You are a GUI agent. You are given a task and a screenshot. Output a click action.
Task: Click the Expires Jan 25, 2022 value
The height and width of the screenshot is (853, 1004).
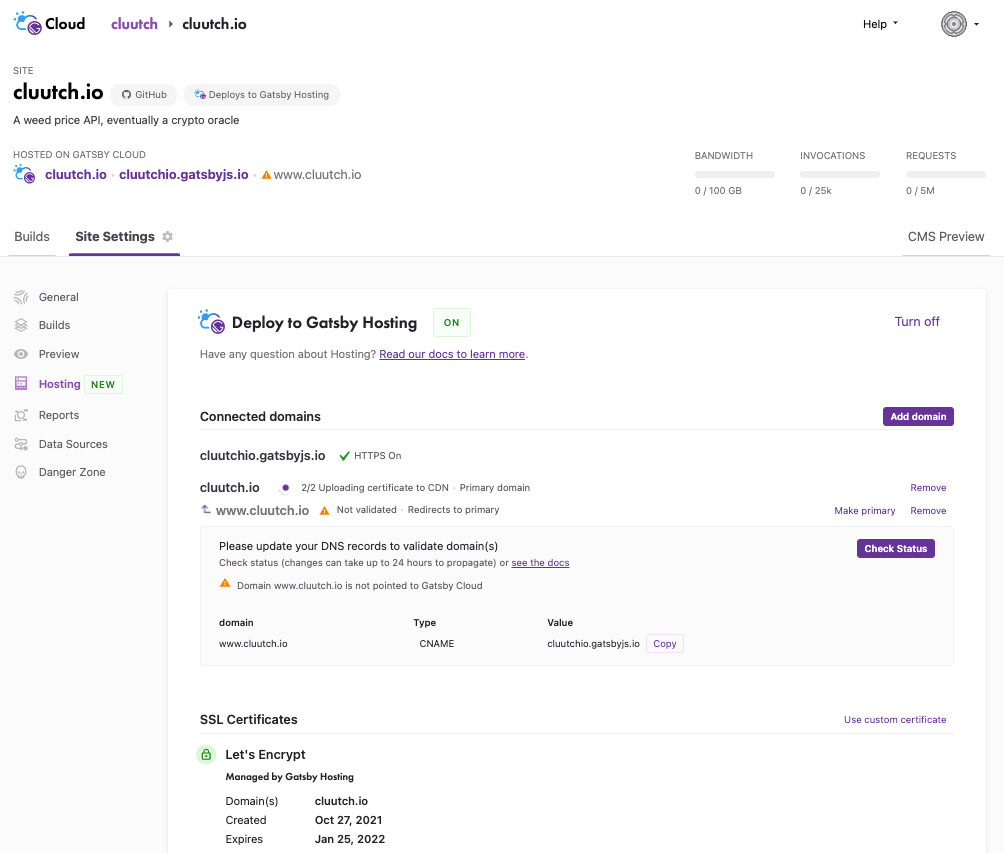click(350, 839)
